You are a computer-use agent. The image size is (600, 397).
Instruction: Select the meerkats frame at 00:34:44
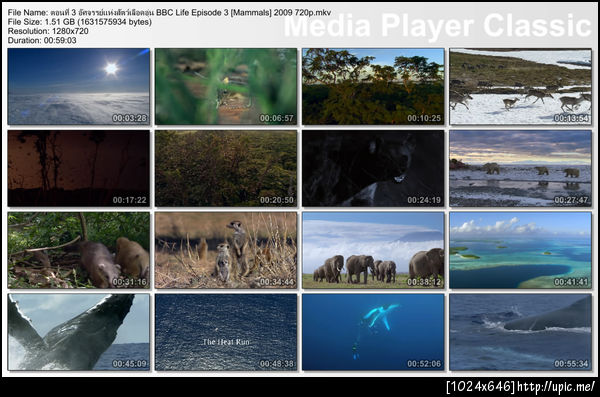(226, 250)
